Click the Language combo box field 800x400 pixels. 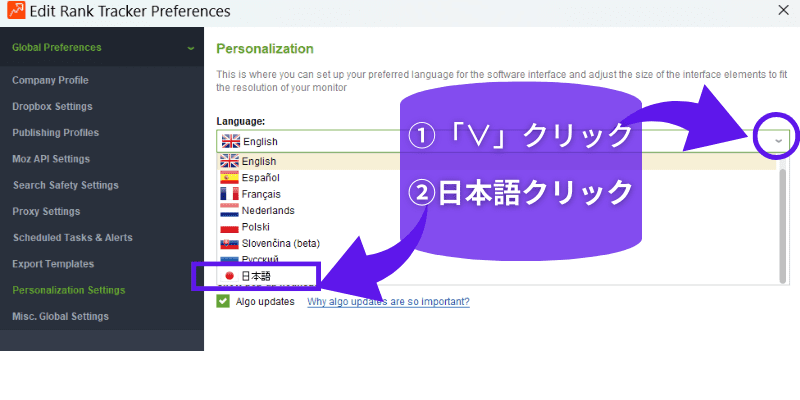503,141
